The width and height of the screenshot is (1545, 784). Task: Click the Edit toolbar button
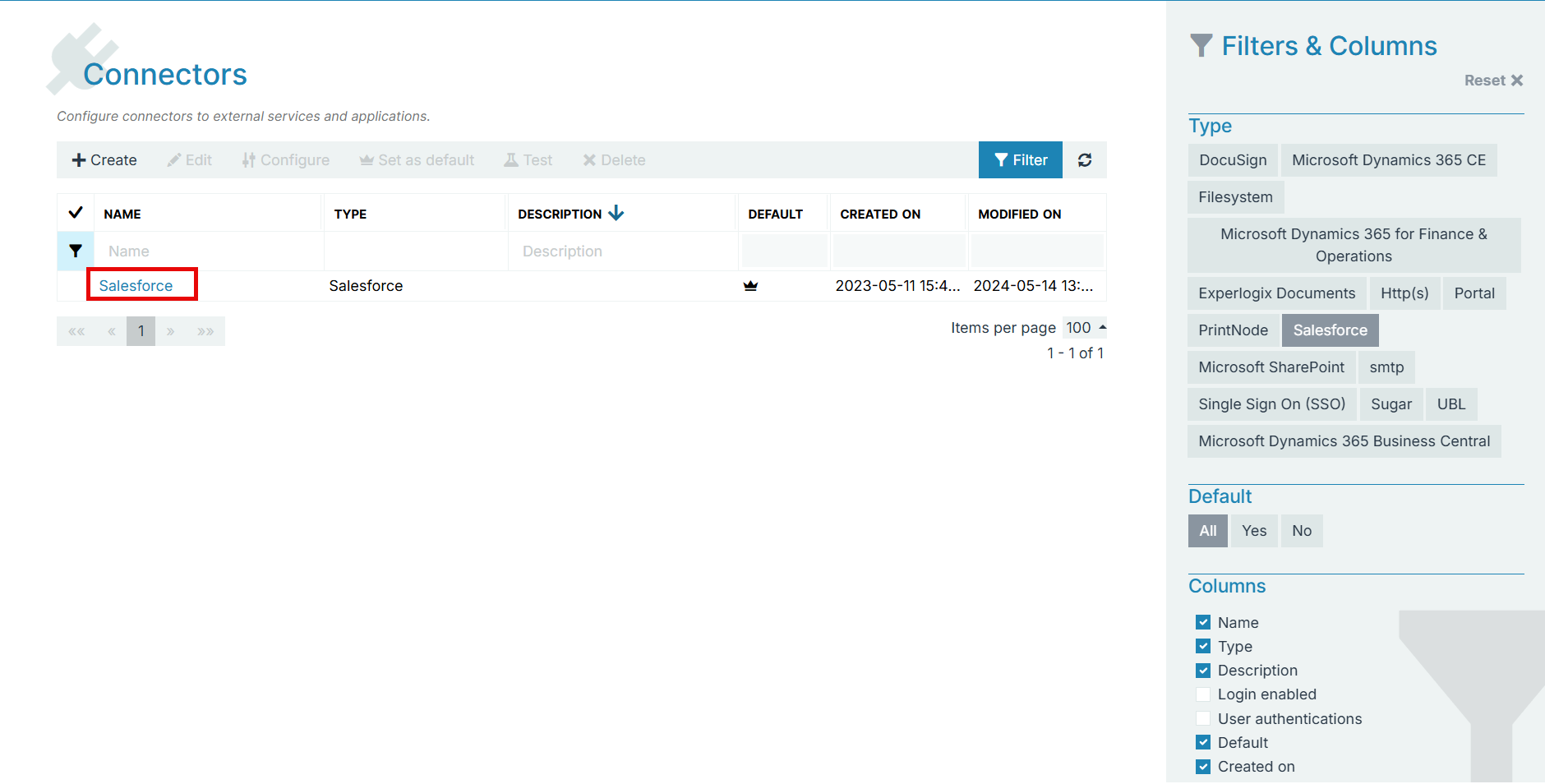pos(190,160)
